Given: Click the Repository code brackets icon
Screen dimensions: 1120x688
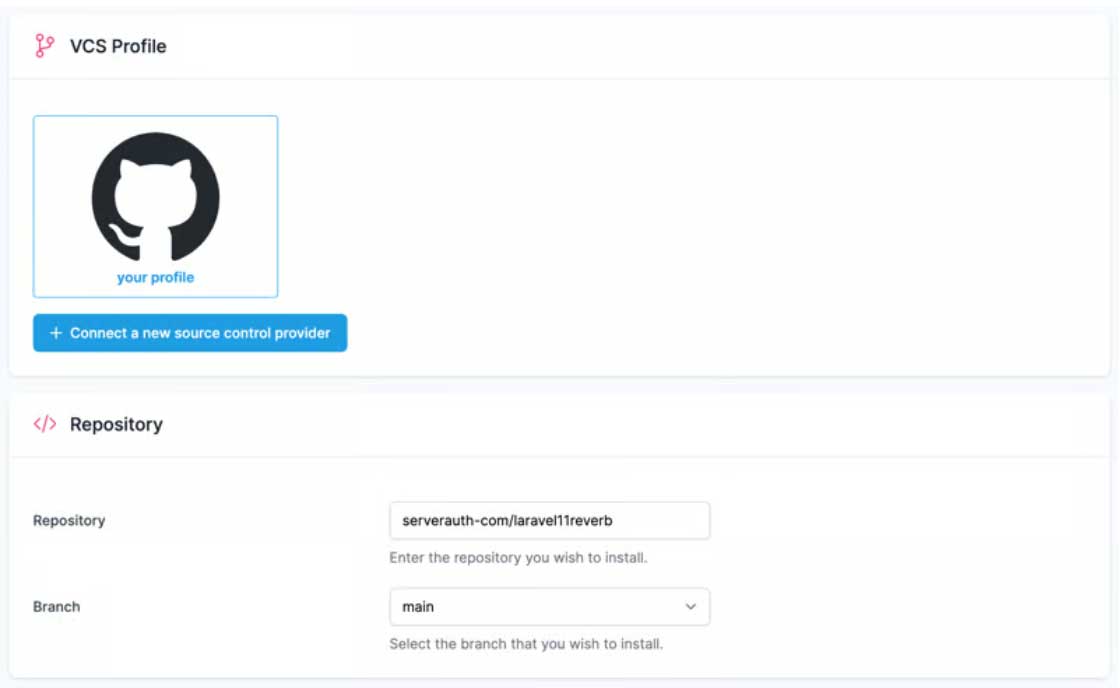Looking at the screenshot, I should 44,424.
